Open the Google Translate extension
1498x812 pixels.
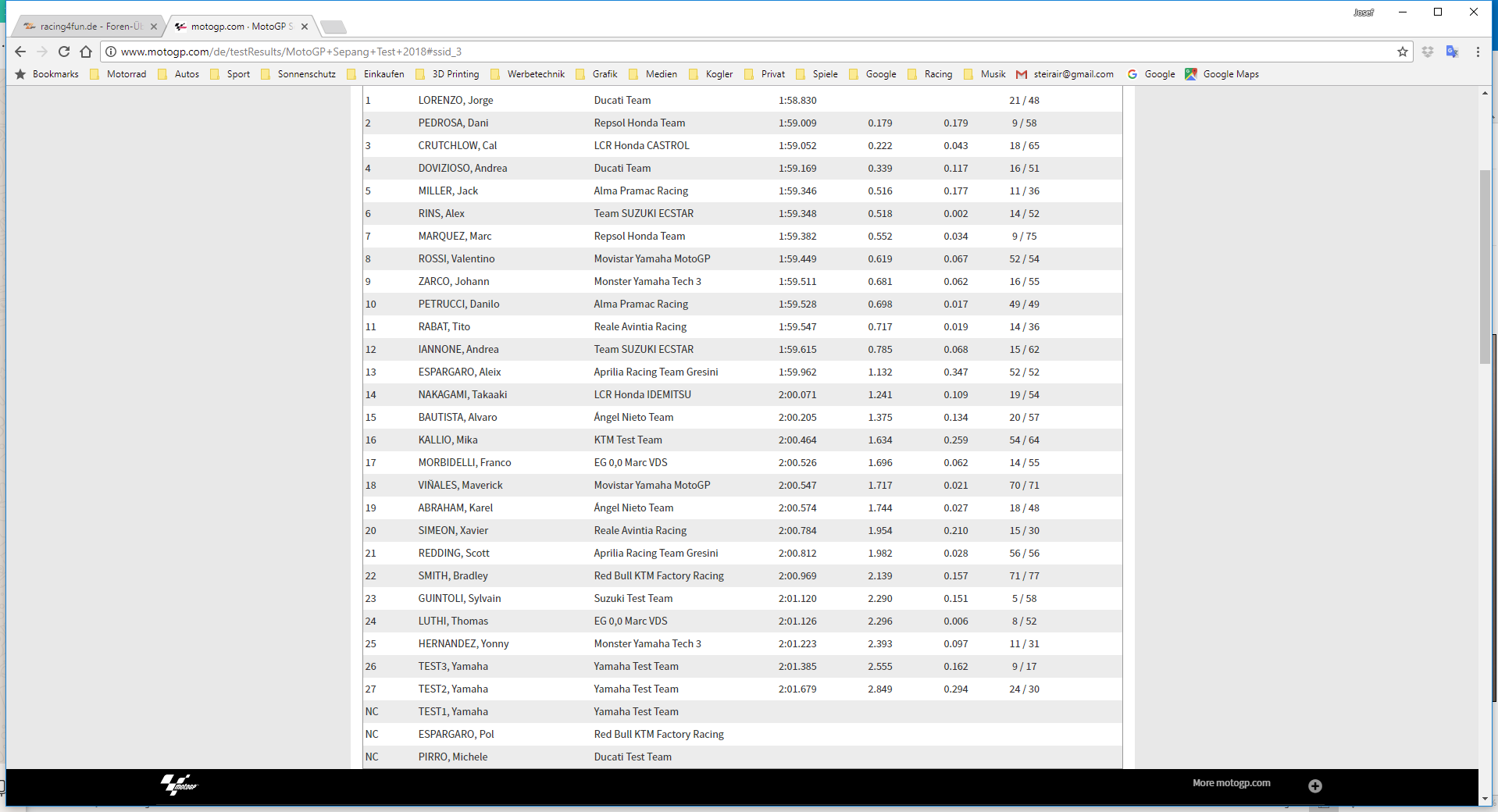tap(1452, 52)
